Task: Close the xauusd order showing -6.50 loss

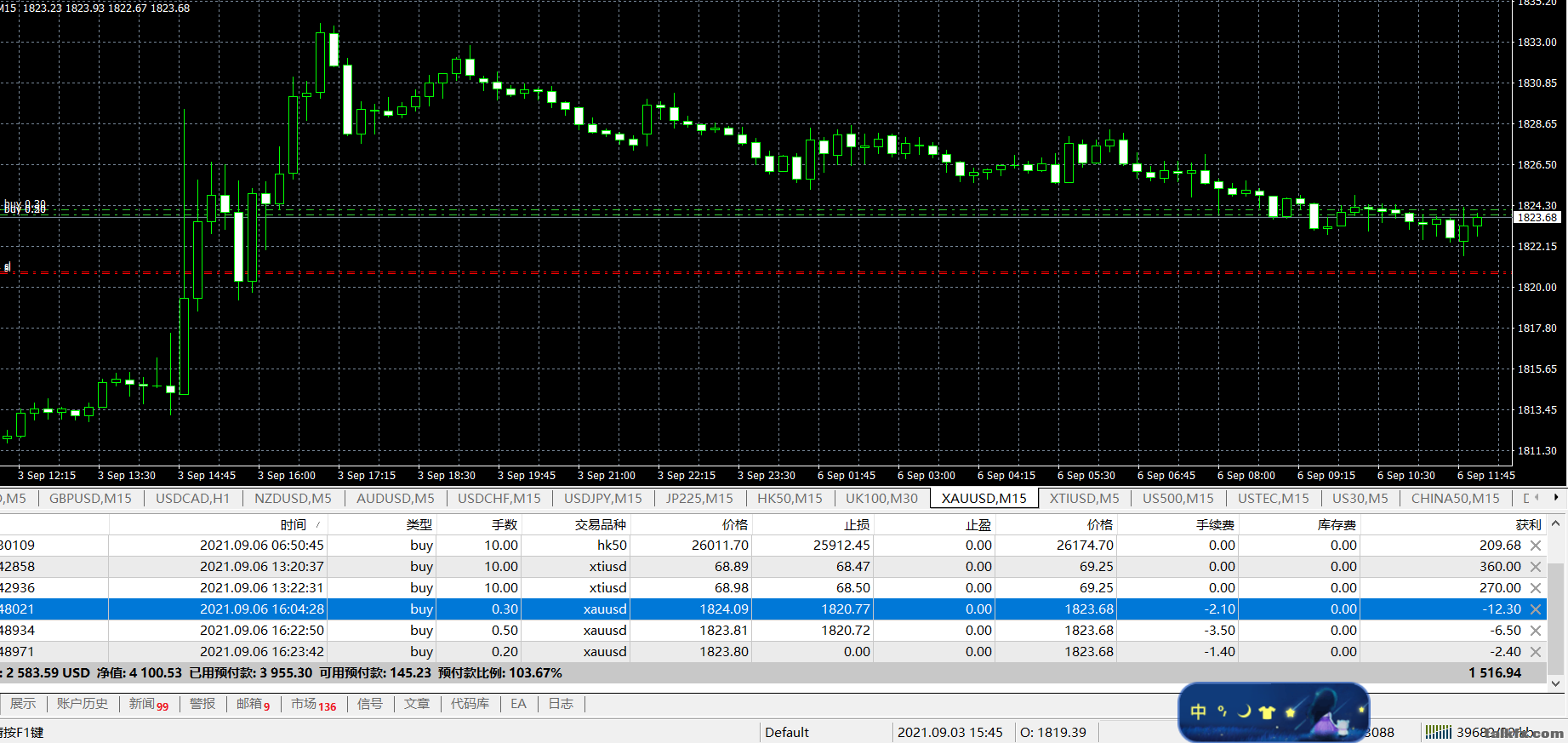Action: (x=1536, y=631)
